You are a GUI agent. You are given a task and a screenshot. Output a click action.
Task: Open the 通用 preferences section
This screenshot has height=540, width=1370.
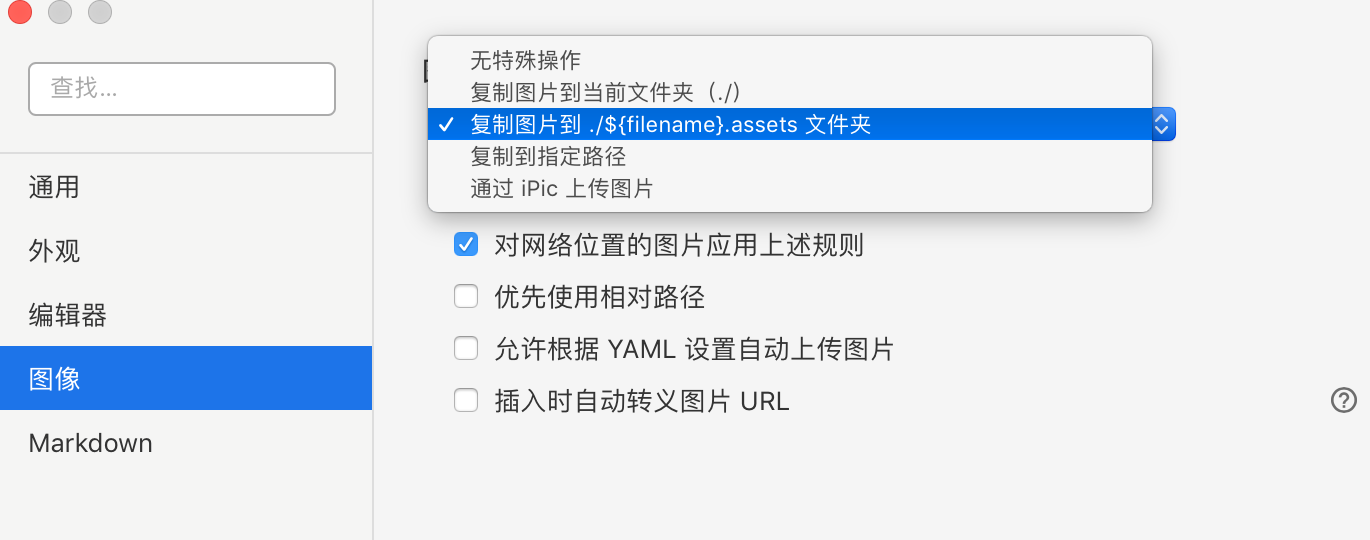[54, 187]
